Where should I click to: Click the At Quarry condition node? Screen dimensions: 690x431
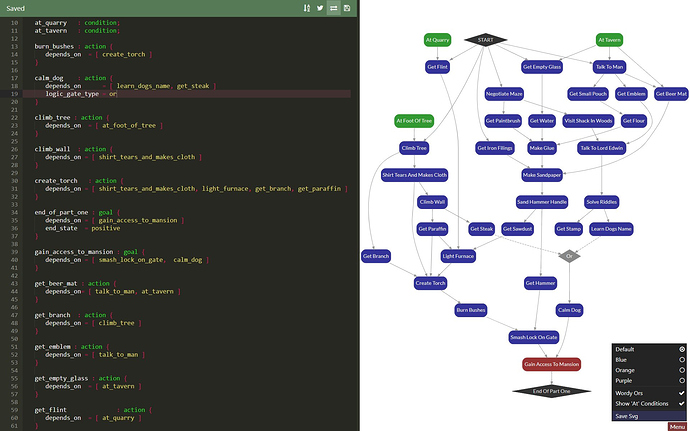pyautogui.click(x=437, y=40)
